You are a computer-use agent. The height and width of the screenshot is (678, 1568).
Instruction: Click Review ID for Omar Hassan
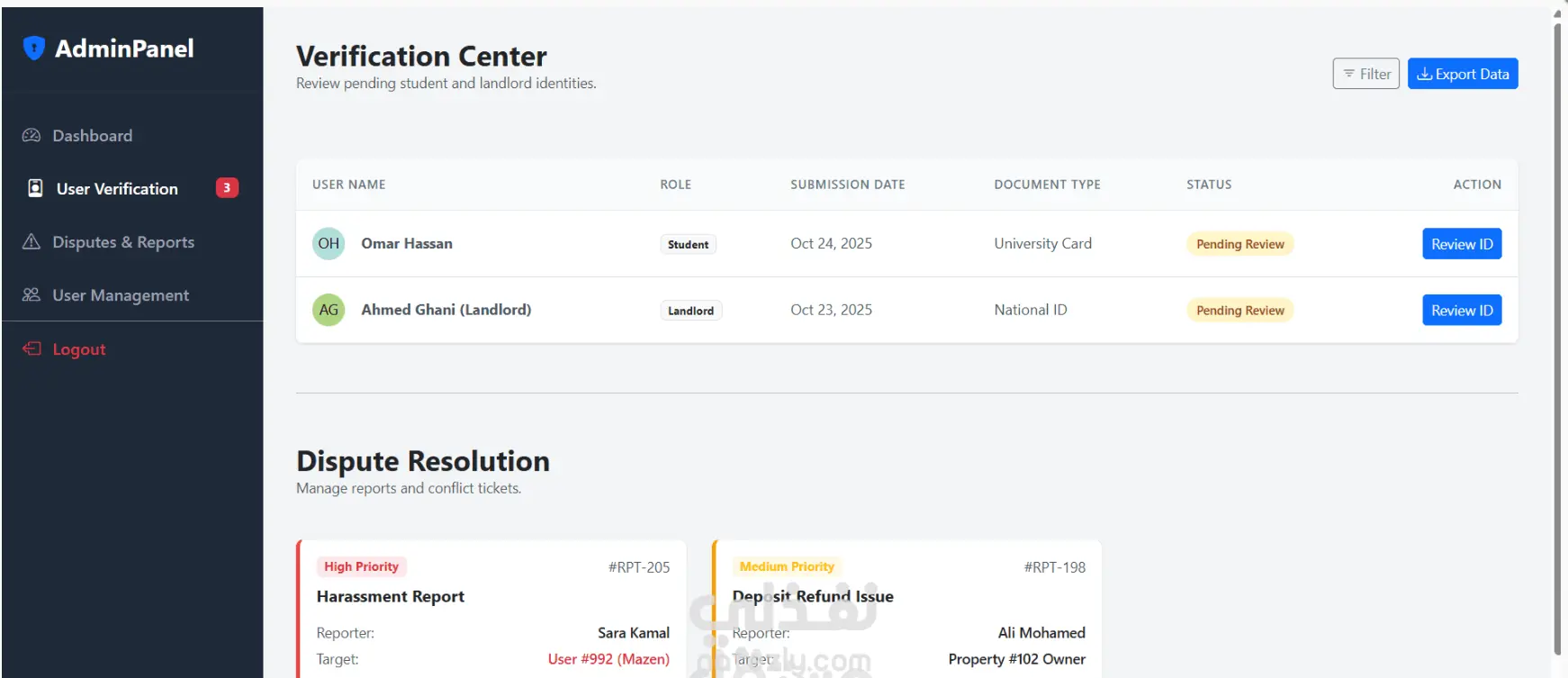pyautogui.click(x=1462, y=244)
